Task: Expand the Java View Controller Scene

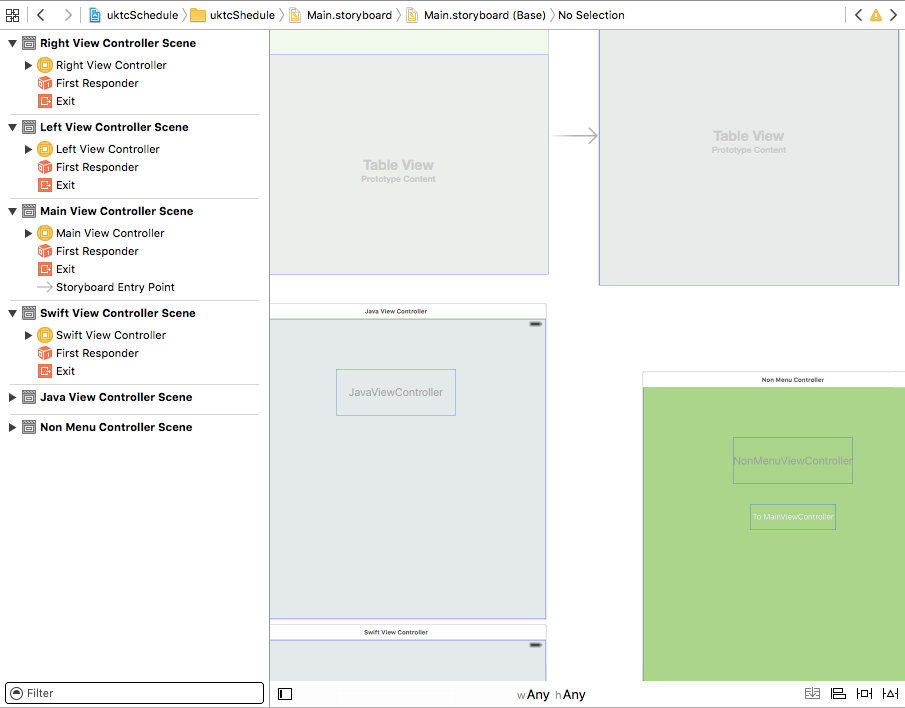Action: pyautogui.click(x=12, y=397)
